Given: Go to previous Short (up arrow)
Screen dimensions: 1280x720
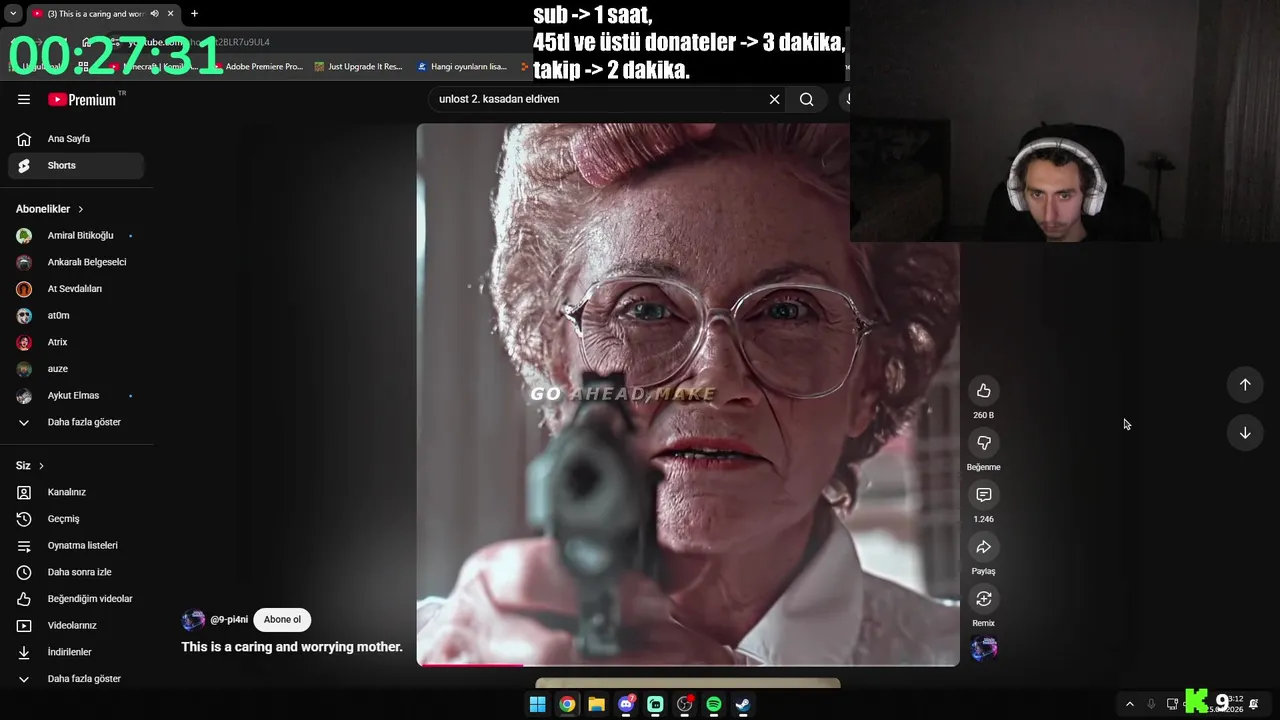Looking at the screenshot, I should pos(1245,385).
